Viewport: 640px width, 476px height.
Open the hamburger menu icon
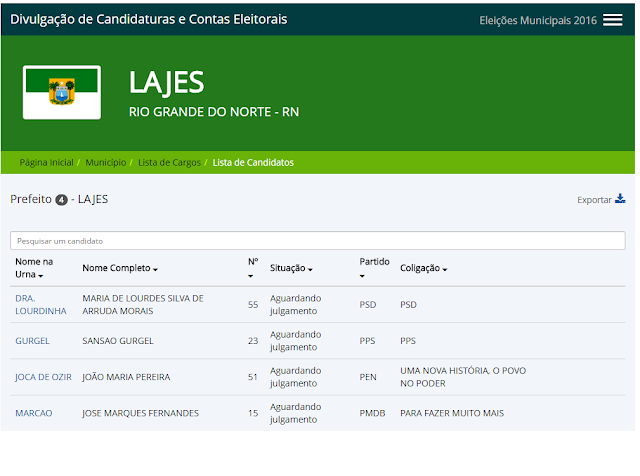coord(613,20)
